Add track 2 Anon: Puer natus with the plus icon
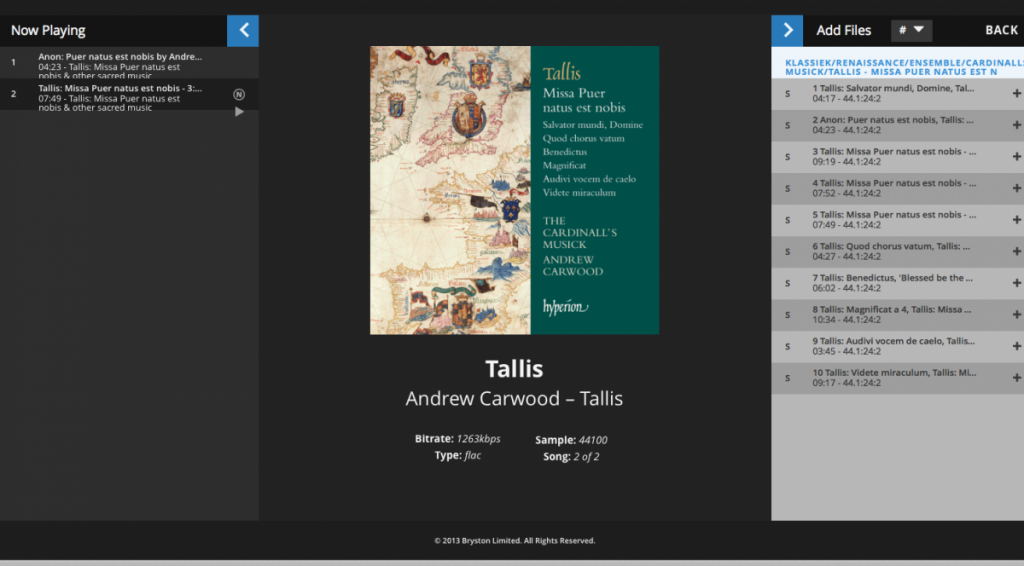 pyautogui.click(x=1016, y=125)
